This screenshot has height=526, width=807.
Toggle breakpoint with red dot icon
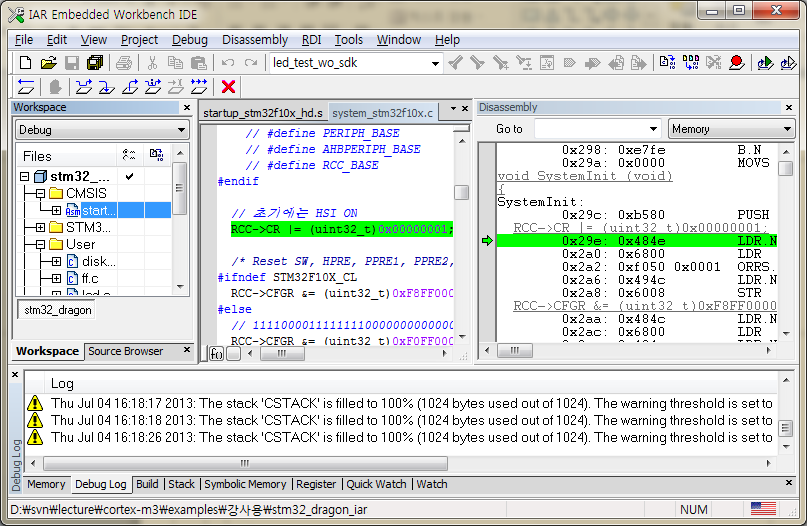pos(737,63)
